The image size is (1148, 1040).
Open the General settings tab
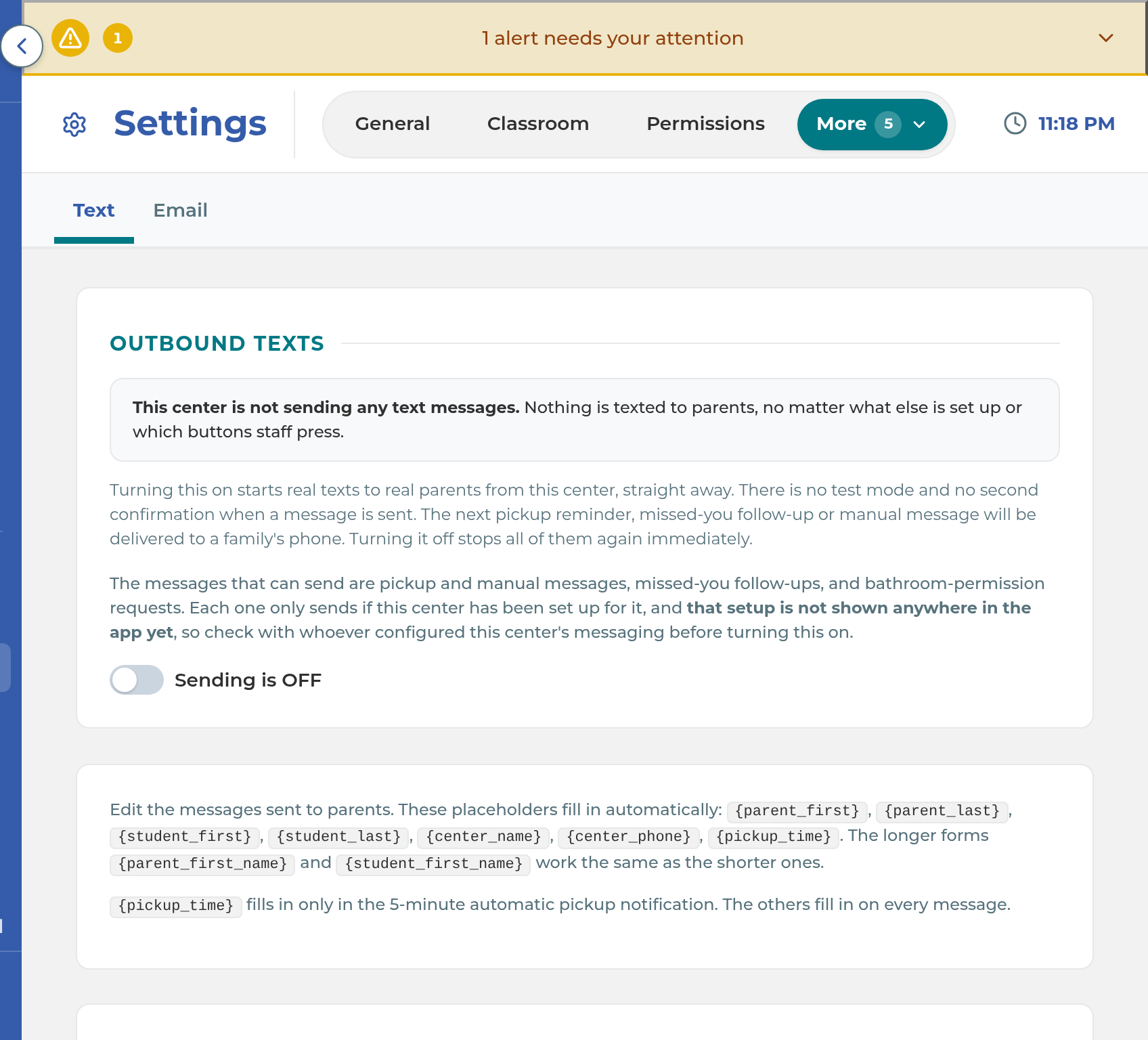[x=393, y=124]
